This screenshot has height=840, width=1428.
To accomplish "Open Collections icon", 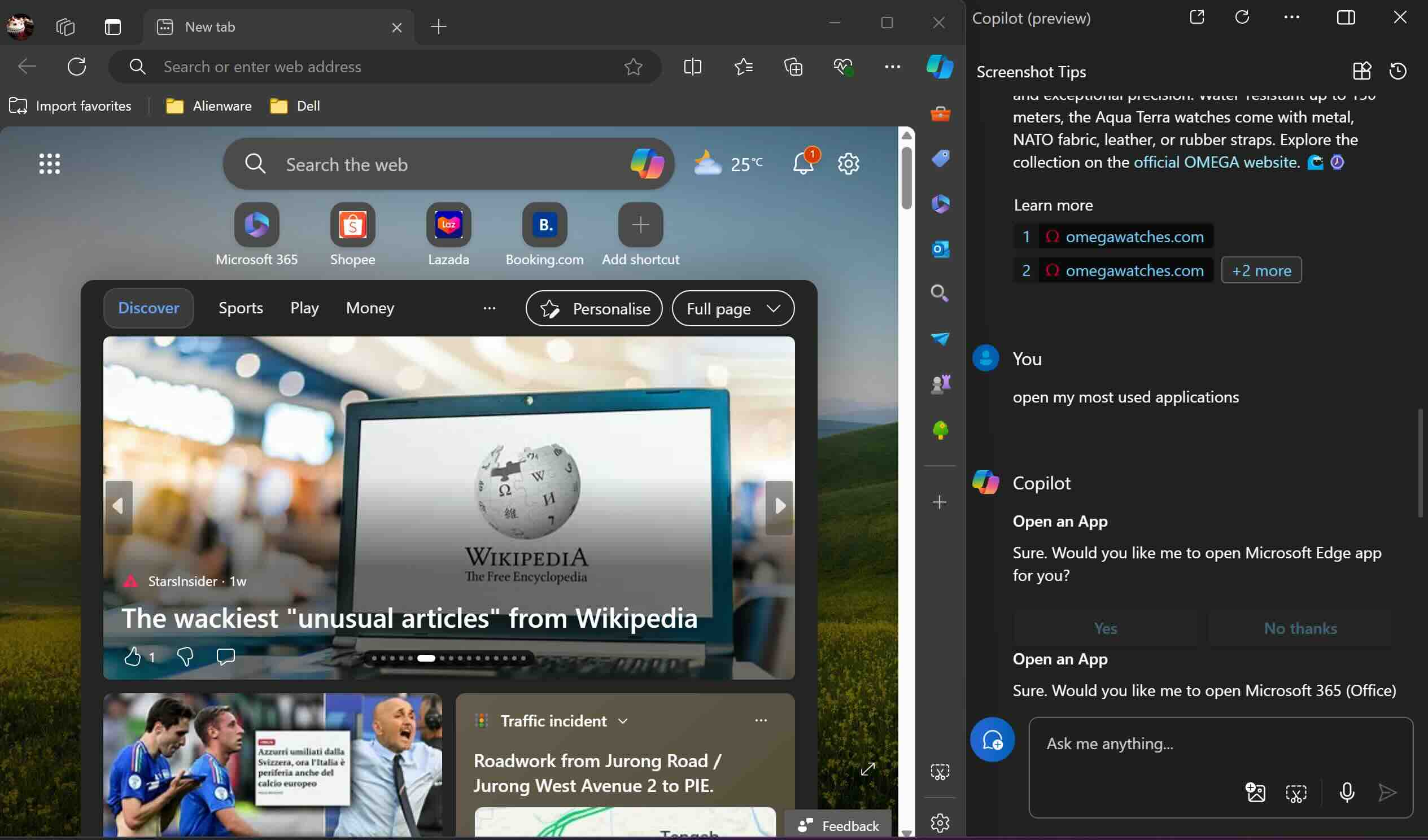I will [x=793, y=67].
